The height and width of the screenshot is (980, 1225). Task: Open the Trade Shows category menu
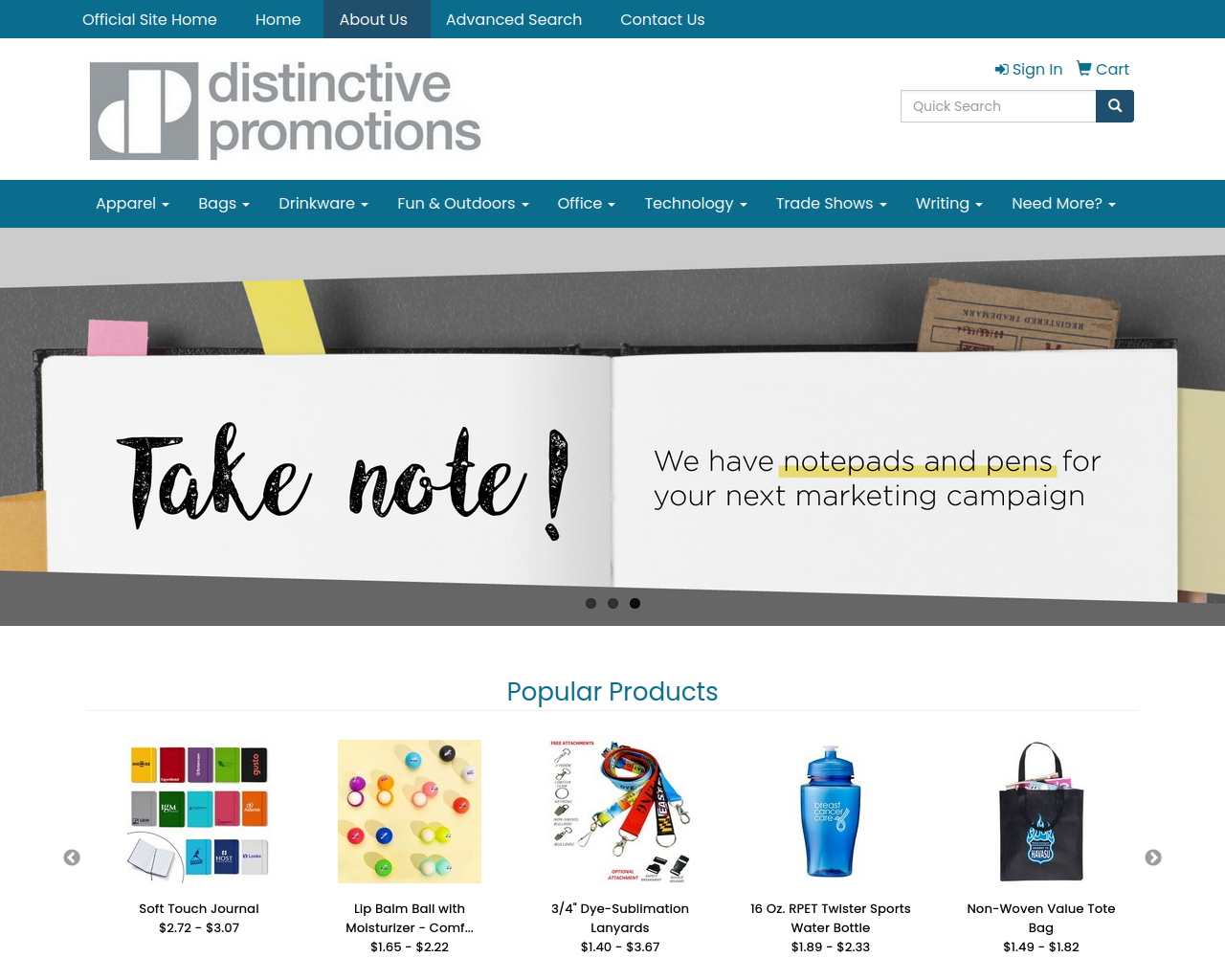[x=831, y=204]
